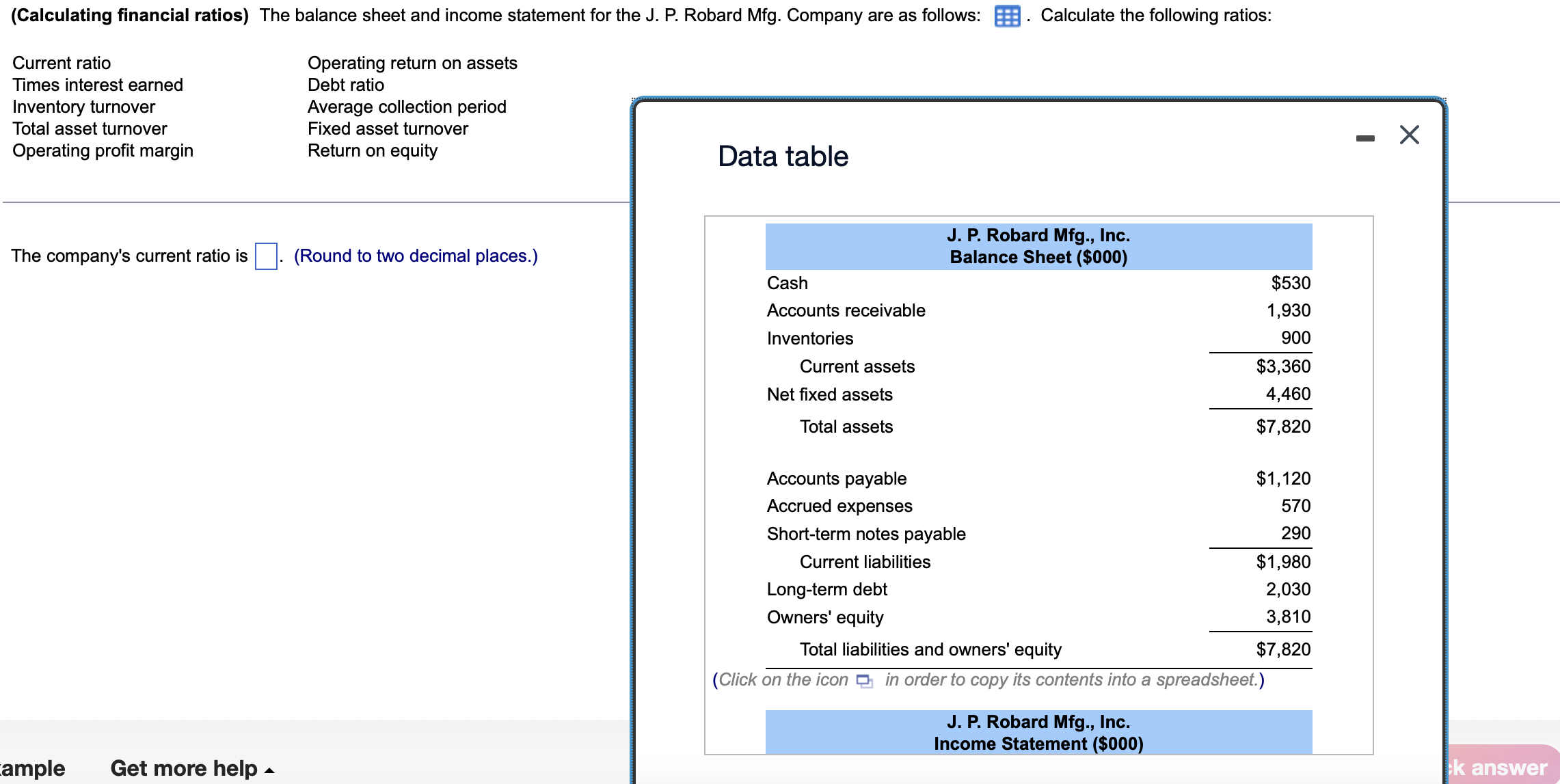Open the example button at bottom left
This screenshot has width=1560, height=784.
point(32,768)
